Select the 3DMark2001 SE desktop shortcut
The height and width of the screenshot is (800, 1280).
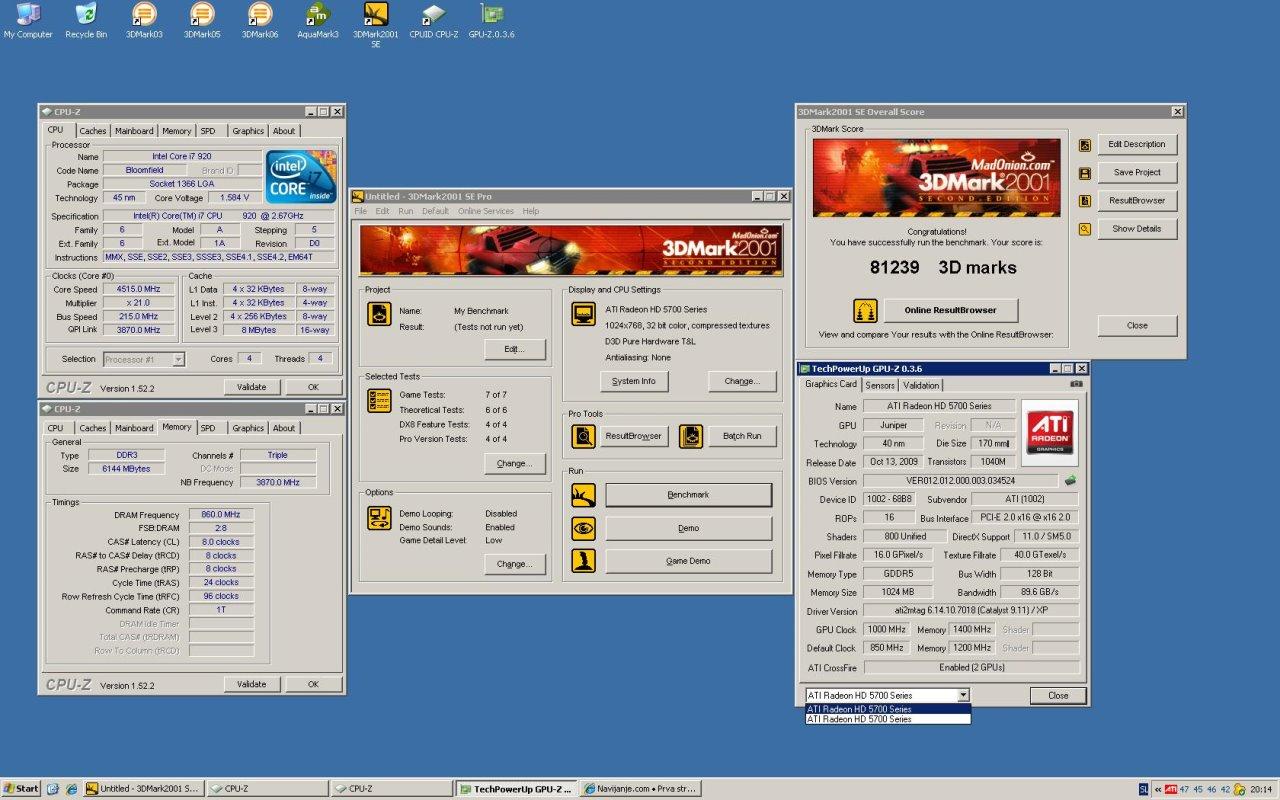point(376,25)
